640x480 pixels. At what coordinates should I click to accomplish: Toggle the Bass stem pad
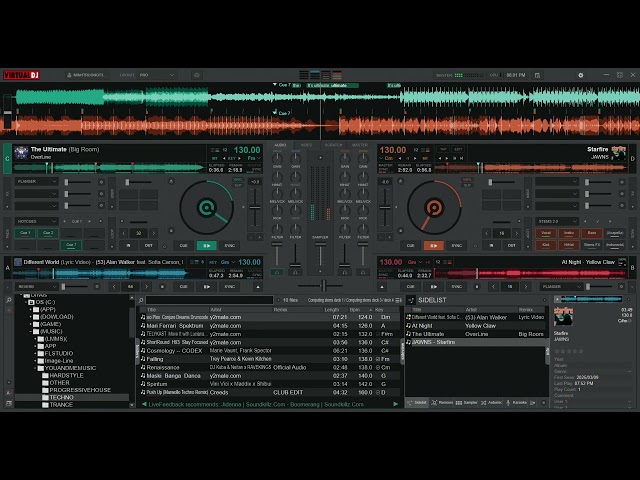click(592, 233)
